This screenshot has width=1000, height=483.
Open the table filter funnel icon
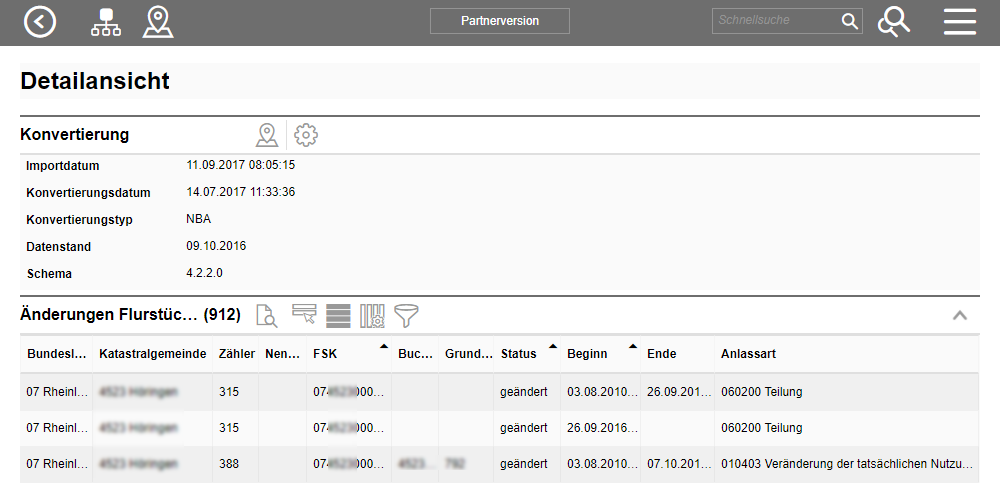[406, 316]
